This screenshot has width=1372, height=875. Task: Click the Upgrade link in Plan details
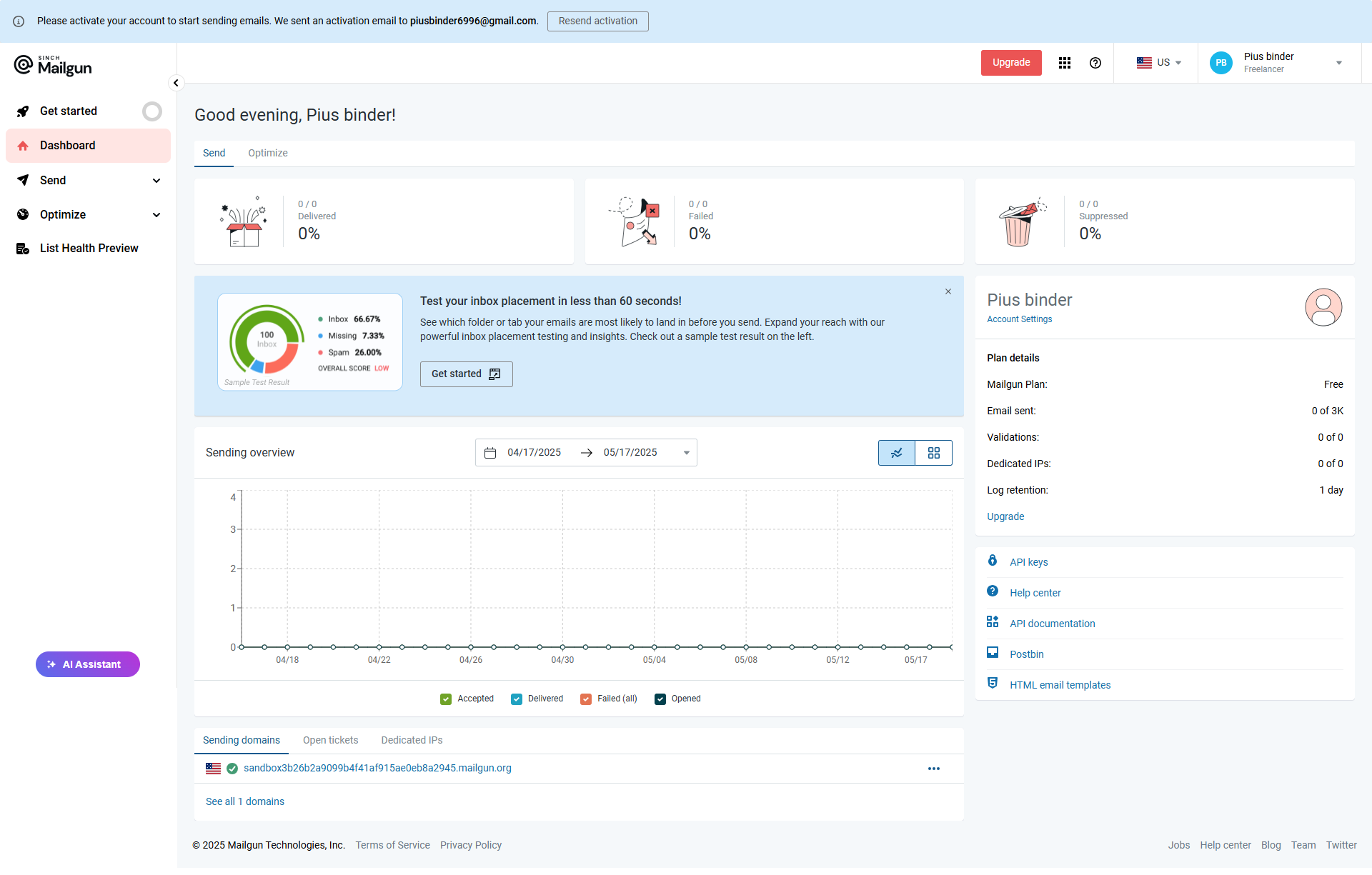pos(1005,517)
